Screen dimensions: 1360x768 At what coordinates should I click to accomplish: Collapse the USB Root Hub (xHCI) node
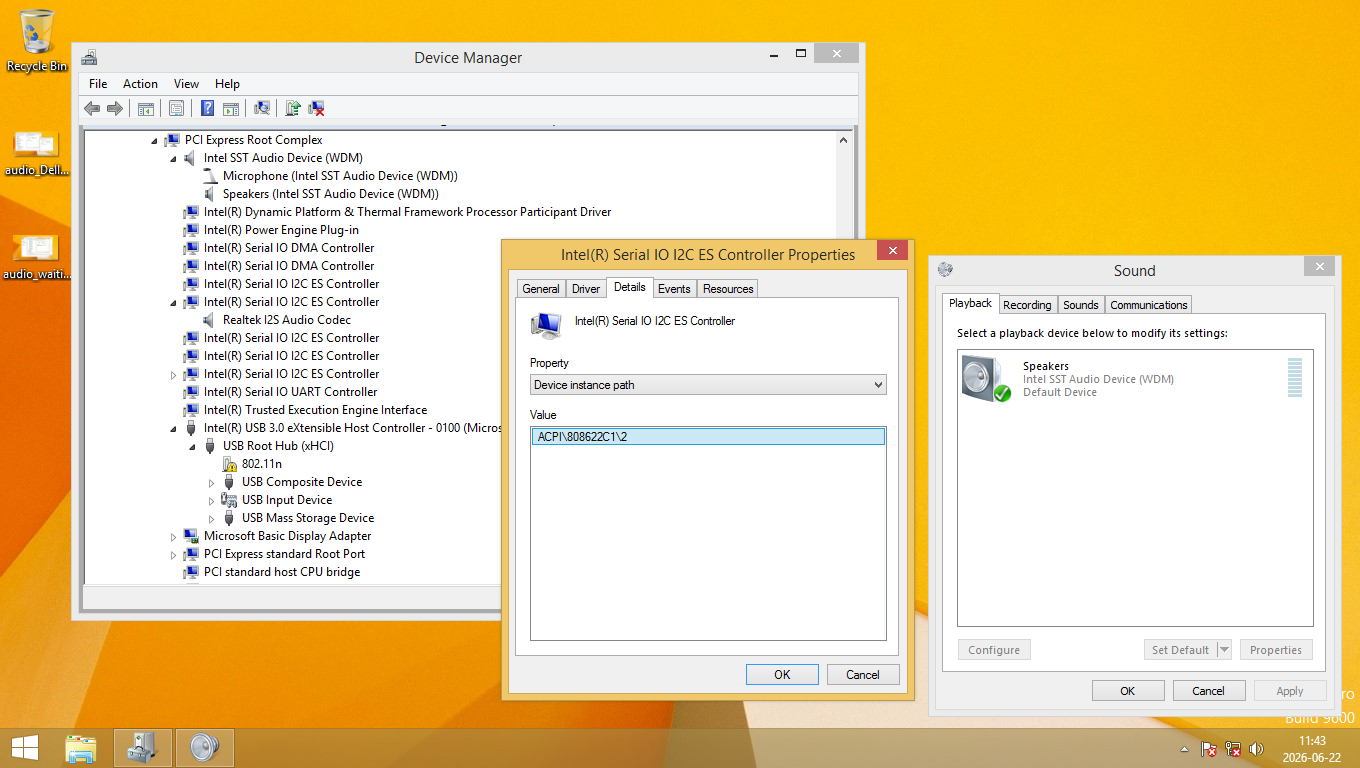[x=192, y=446]
